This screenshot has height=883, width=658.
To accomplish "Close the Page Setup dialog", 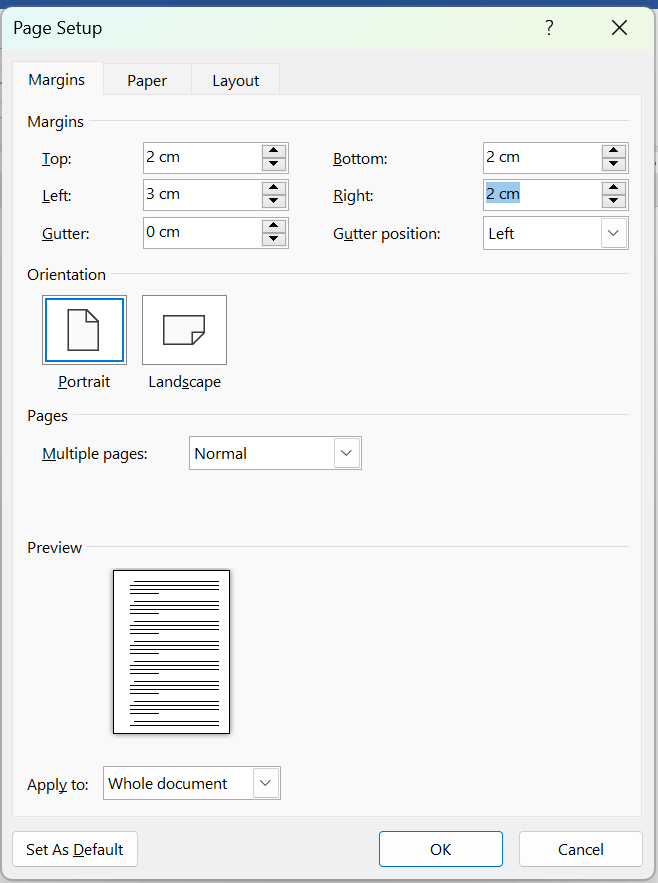I will pos(619,28).
